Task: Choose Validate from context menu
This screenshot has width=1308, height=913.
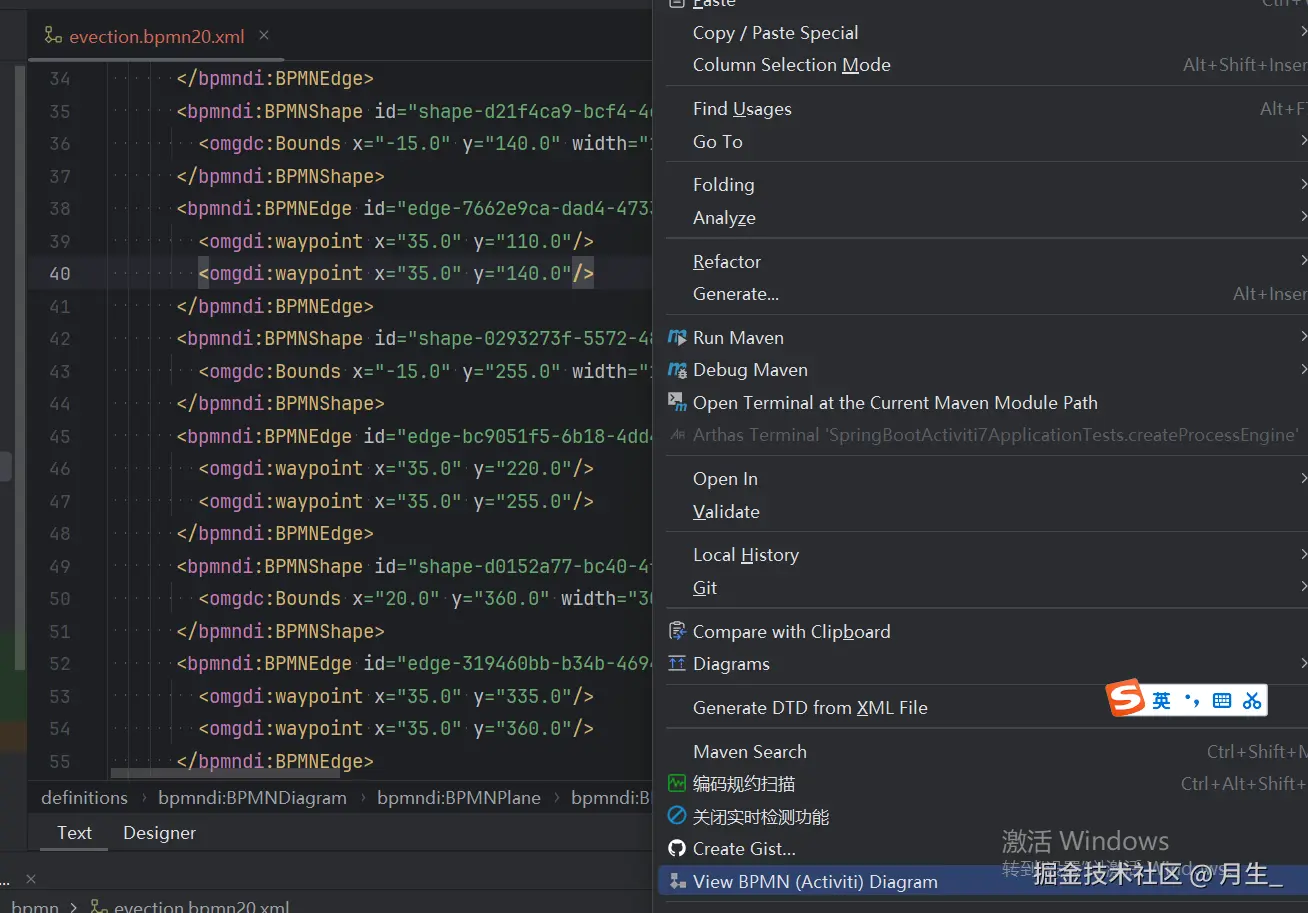Action: point(980,512)
